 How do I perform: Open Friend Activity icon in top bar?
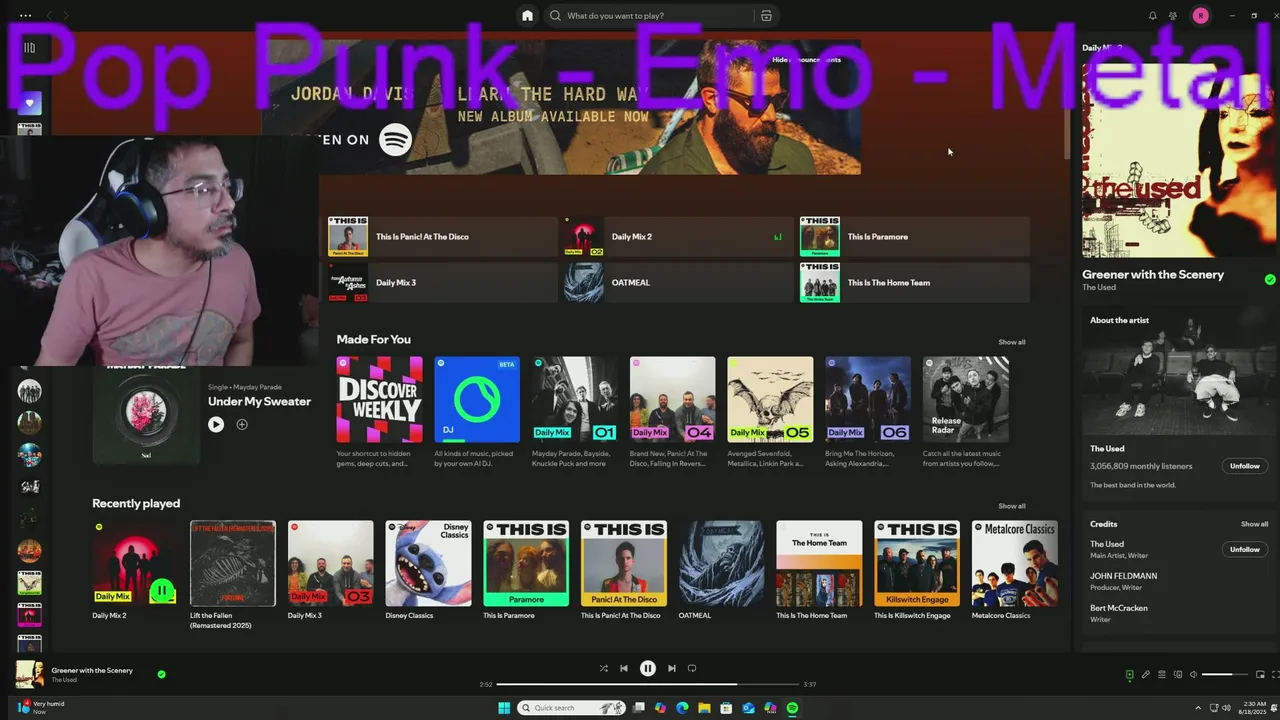[x=1173, y=16]
